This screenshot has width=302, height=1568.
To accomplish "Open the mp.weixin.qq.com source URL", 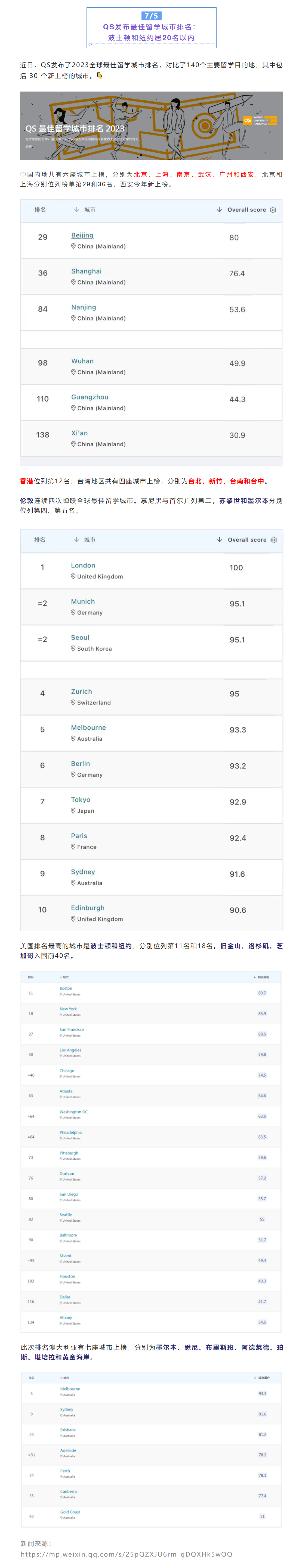I will tap(126, 1553).
